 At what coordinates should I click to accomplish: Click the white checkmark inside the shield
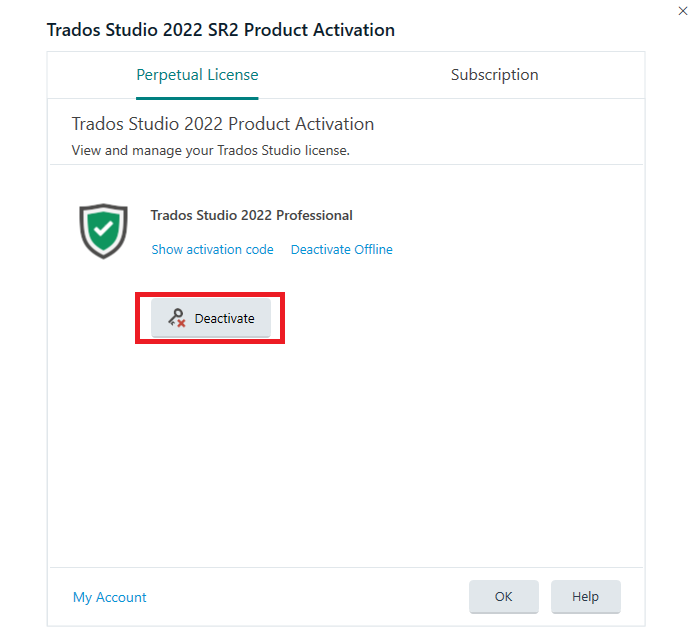(104, 229)
